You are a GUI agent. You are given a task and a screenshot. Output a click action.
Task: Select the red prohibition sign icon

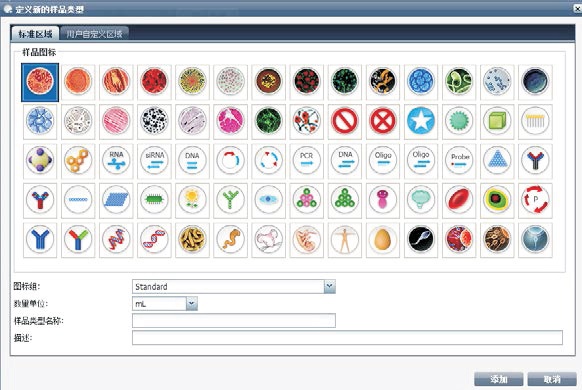click(344, 121)
